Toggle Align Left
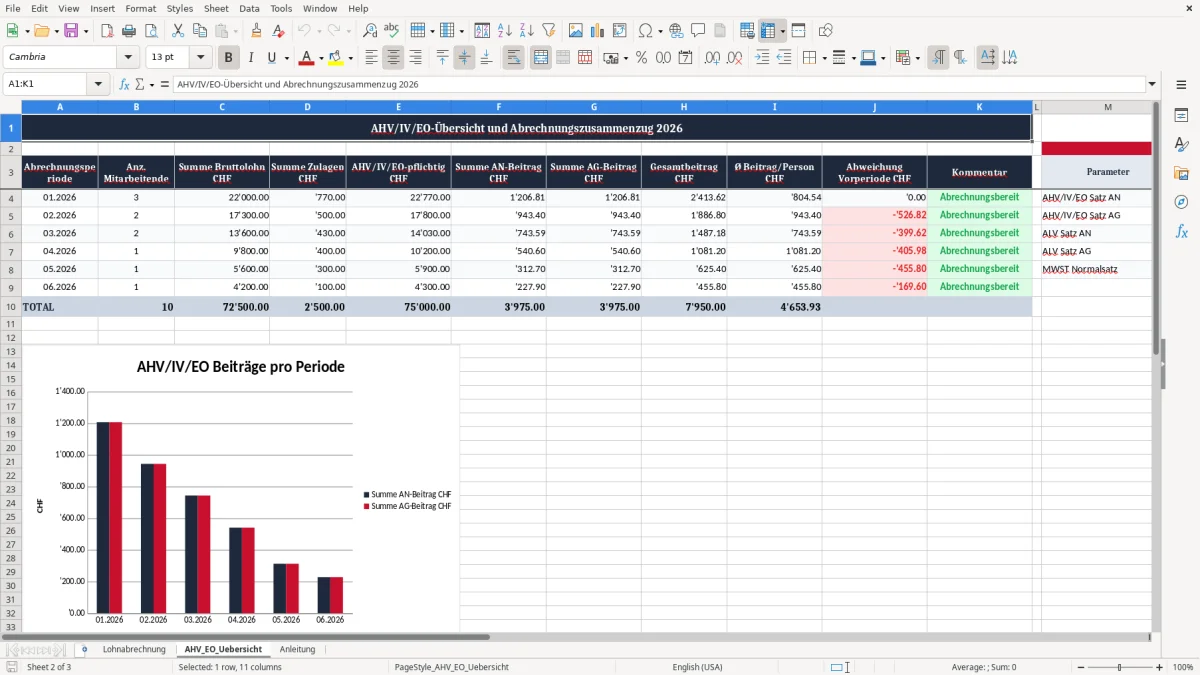Viewport: 1200px width, 675px height. coord(371,58)
